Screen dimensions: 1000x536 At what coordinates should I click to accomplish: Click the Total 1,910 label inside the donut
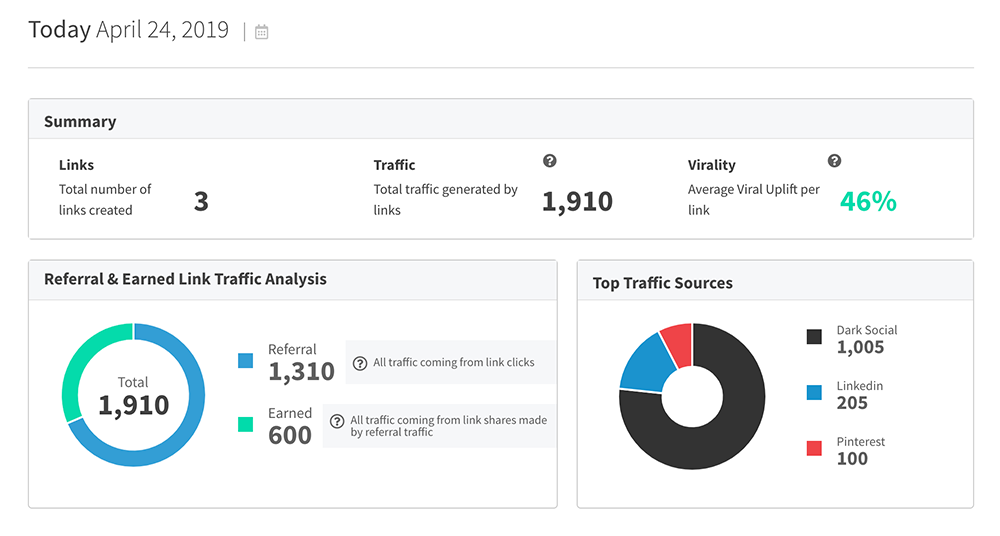pyautogui.click(x=133, y=397)
